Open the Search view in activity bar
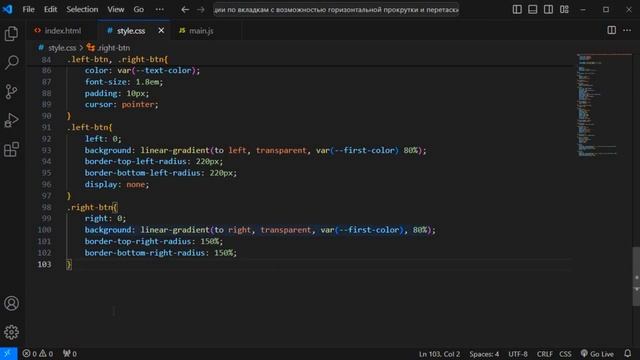This screenshot has height=360, width=640. (11, 62)
